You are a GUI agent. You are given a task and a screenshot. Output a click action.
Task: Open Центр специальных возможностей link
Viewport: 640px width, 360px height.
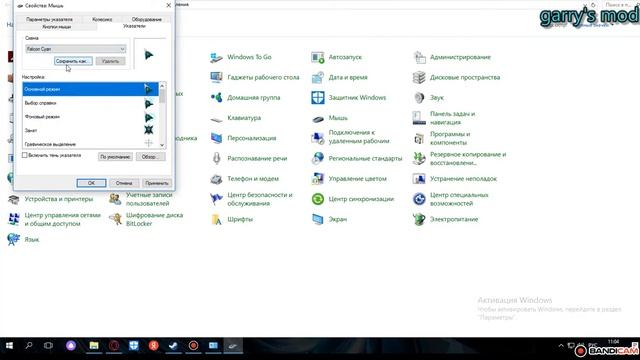459,199
